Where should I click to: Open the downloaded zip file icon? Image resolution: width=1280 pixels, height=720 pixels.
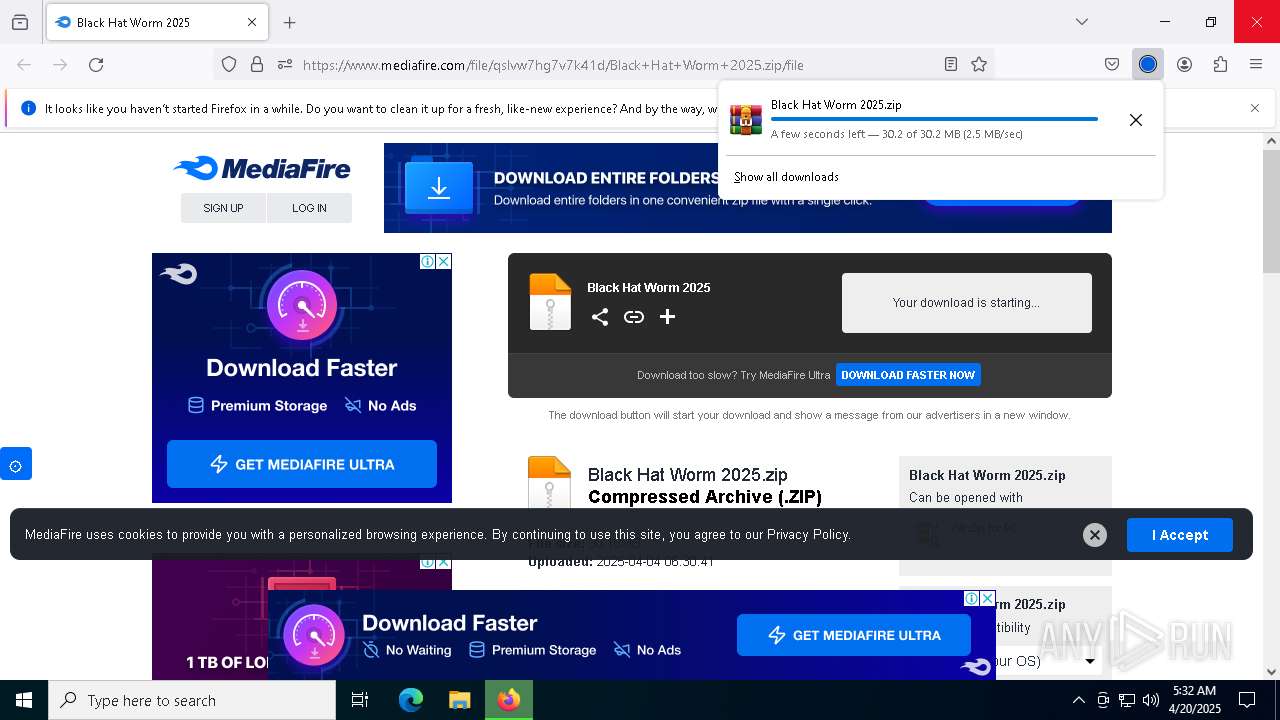click(745, 119)
